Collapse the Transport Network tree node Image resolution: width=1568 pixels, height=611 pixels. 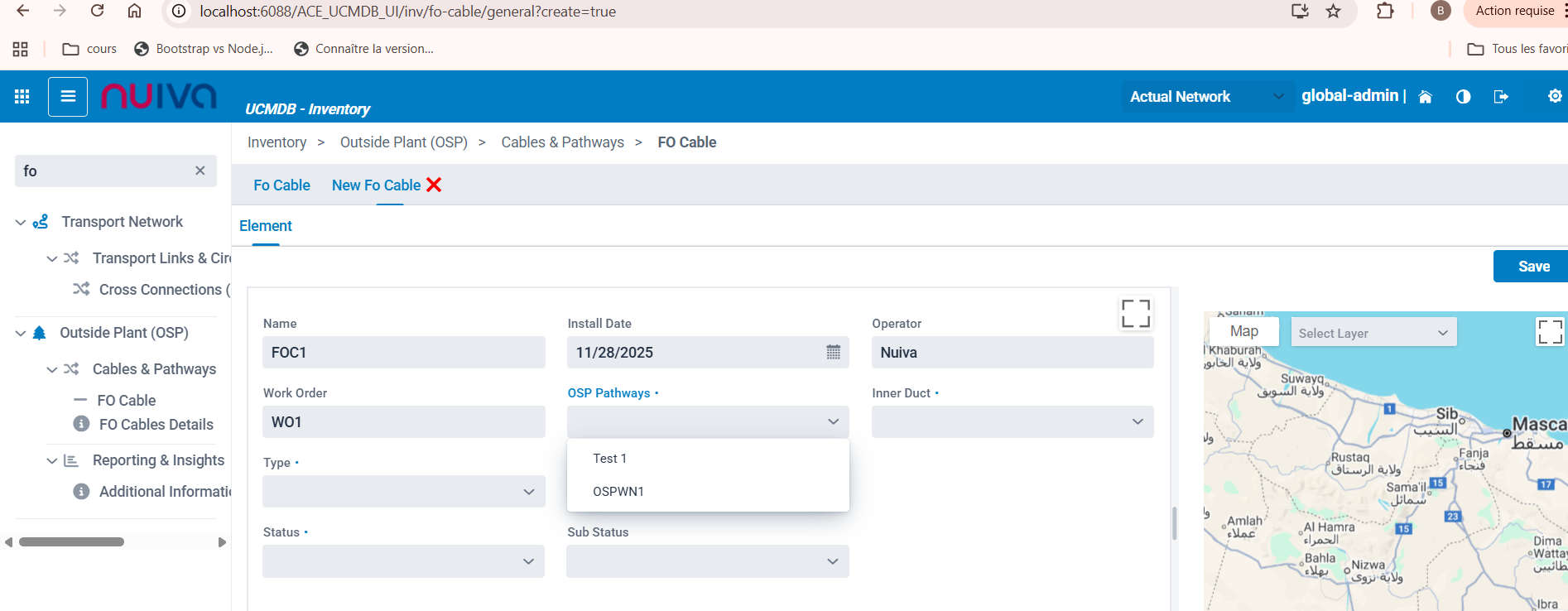[x=21, y=222]
